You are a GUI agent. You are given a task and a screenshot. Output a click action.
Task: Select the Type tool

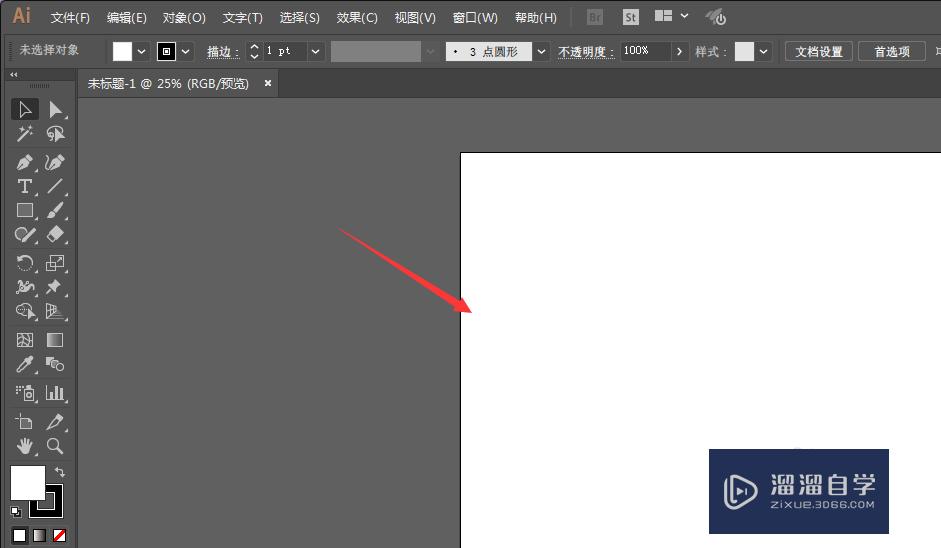(x=25, y=186)
